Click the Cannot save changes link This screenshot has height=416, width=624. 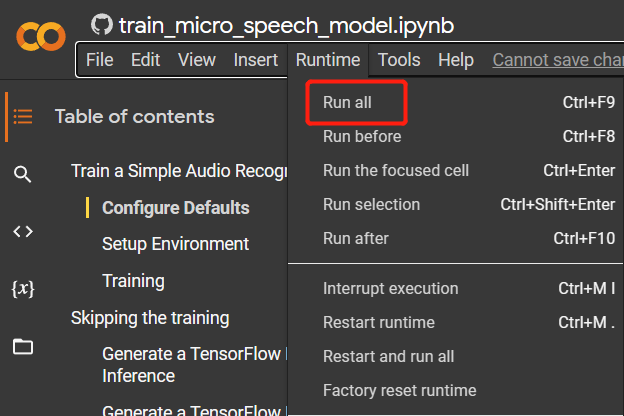(x=558, y=60)
